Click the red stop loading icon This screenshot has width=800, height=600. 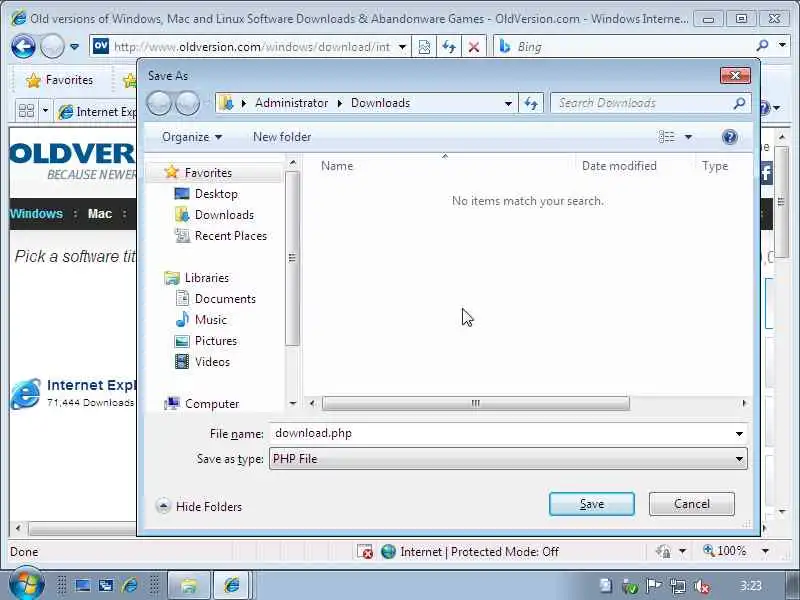coord(473,47)
